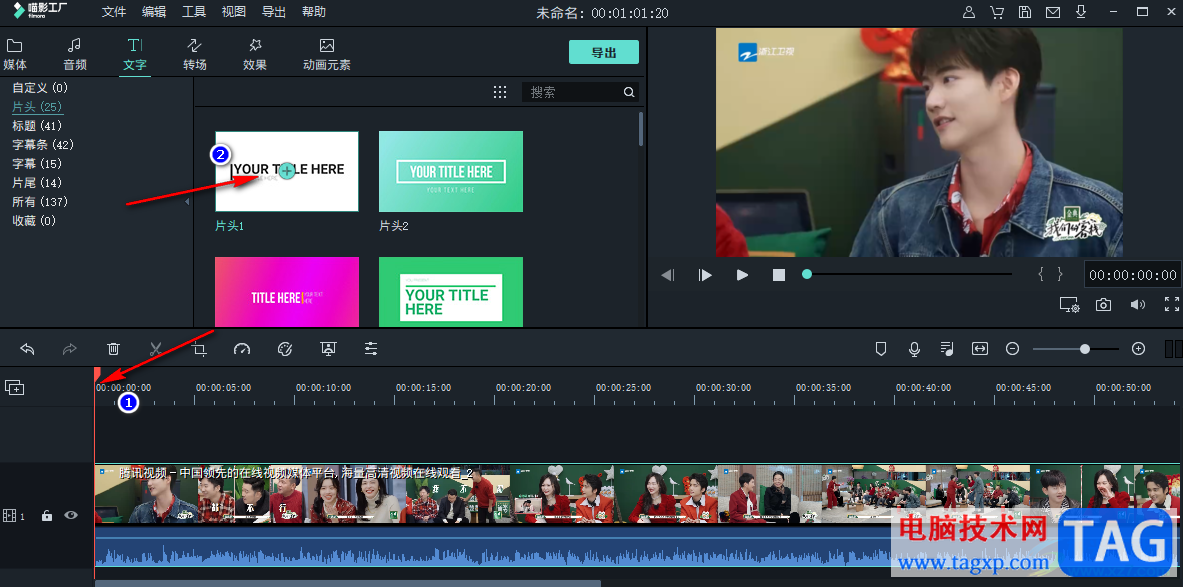1183x587 pixels.
Task: Open the 工具 menu
Action: 194,12
